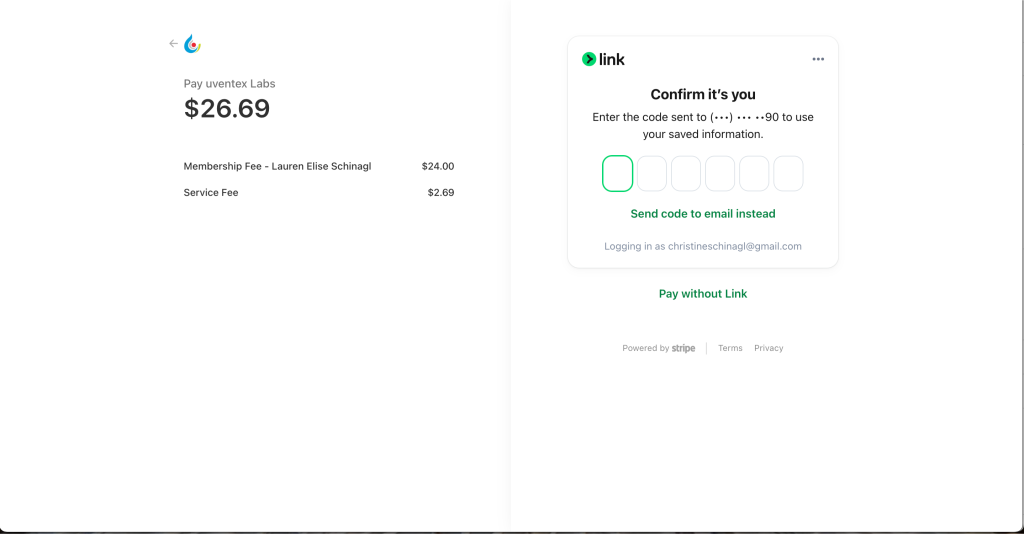
Task: Open the three-dot Link options menu
Action: 818,59
